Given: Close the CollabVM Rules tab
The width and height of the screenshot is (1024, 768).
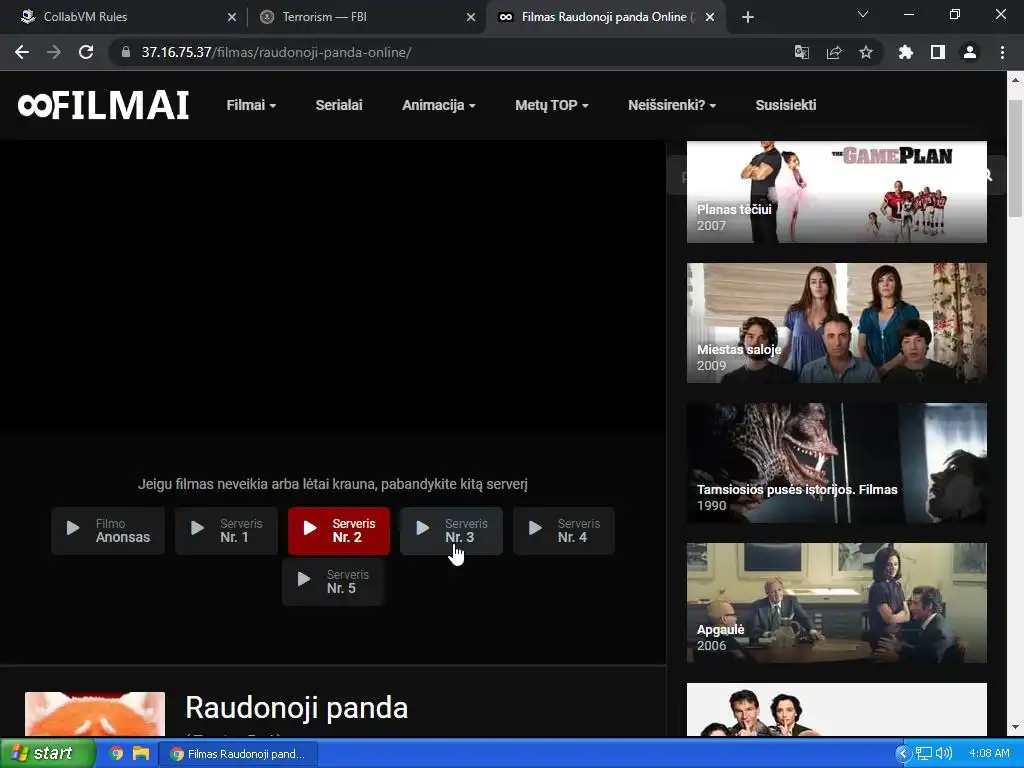Looking at the screenshot, I should tap(232, 17).
